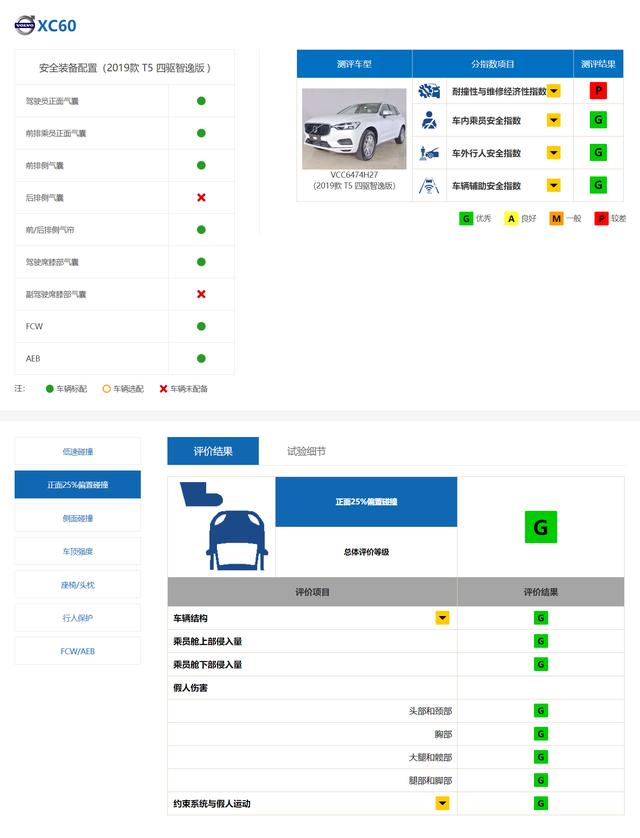Click the occupant safety seatbelt icon
Screen dimensions: 640x838
click(x=430, y=121)
